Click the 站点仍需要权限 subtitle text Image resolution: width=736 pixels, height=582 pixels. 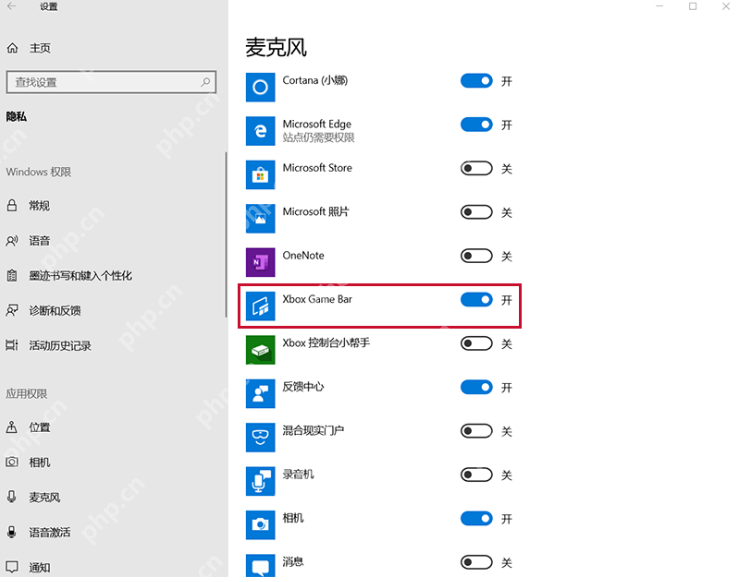click(x=318, y=138)
